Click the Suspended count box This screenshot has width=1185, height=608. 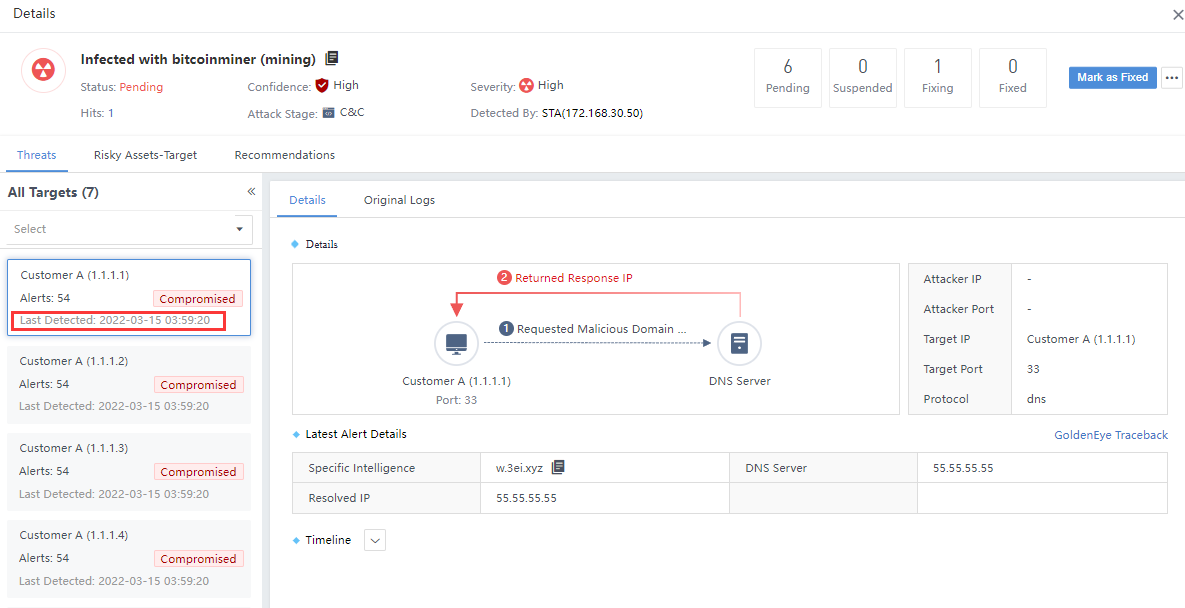pos(862,77)
